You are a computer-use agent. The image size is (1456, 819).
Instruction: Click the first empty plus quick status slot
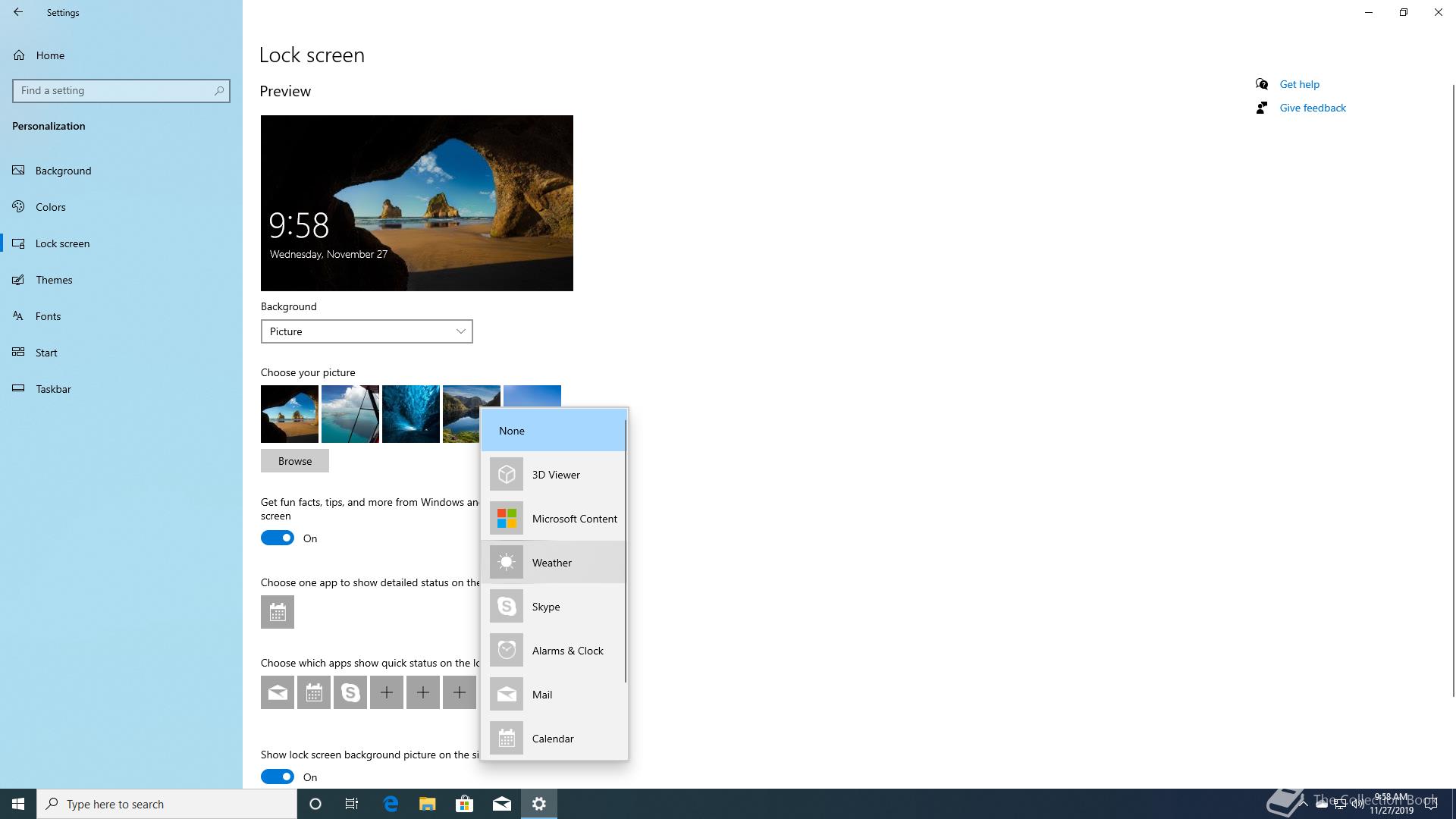(x=387, y=692)
